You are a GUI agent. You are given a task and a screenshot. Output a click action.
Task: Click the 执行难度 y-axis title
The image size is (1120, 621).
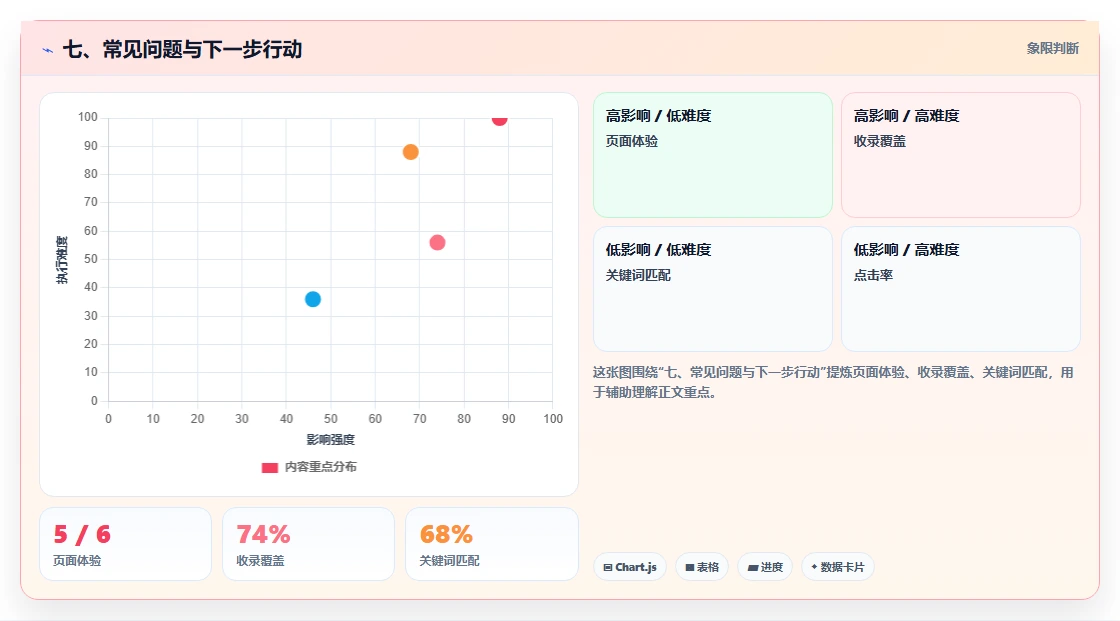click(62, 259)
